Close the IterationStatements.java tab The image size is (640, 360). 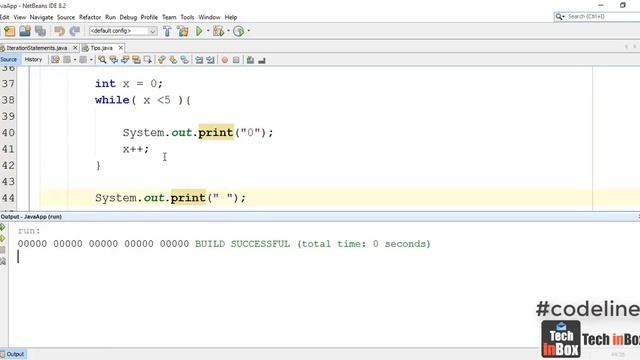[x=75, y=48]
